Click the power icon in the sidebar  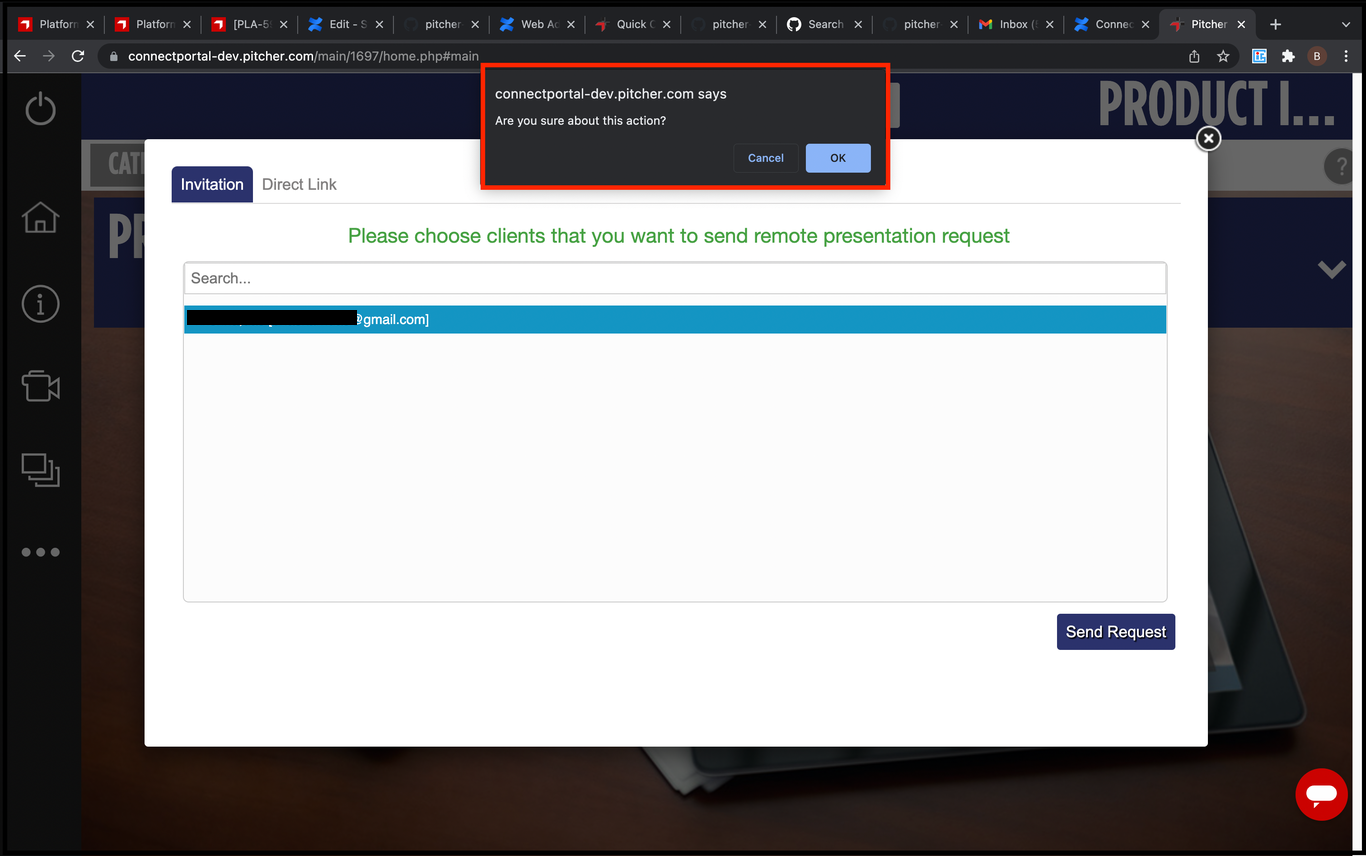point(40,108)
